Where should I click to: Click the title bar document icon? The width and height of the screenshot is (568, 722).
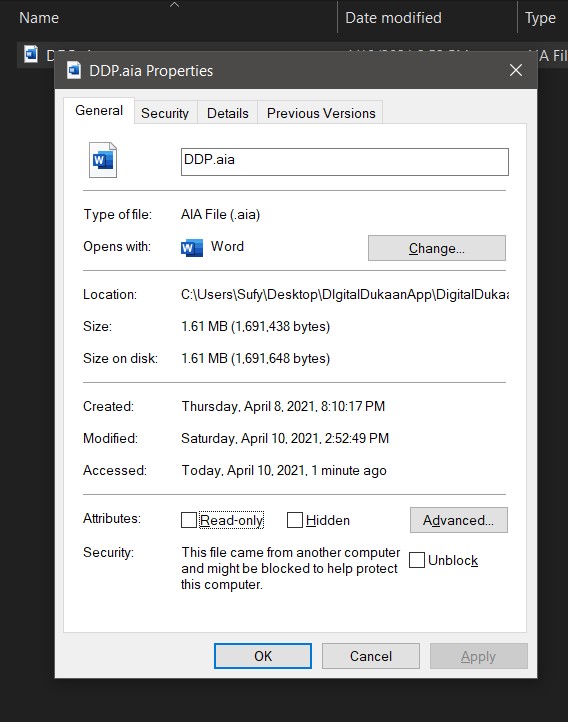[74, 70]
